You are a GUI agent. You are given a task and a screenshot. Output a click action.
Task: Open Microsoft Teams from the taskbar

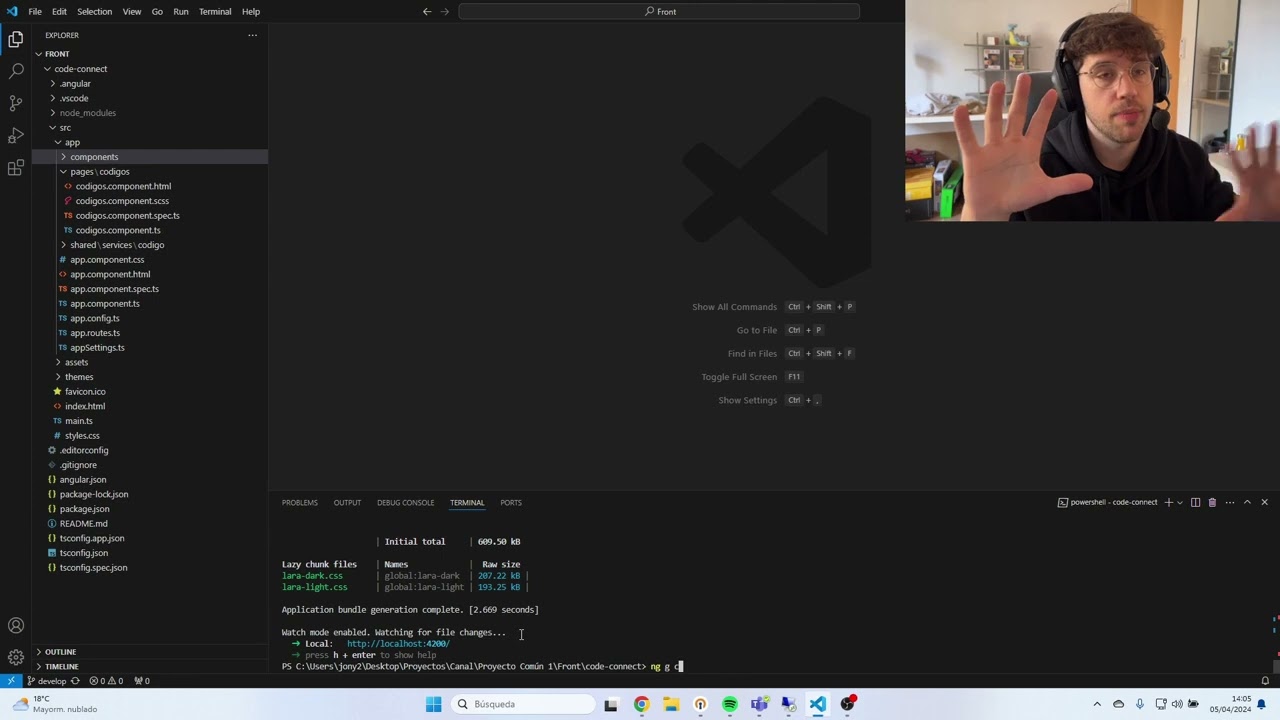[759, 704]
